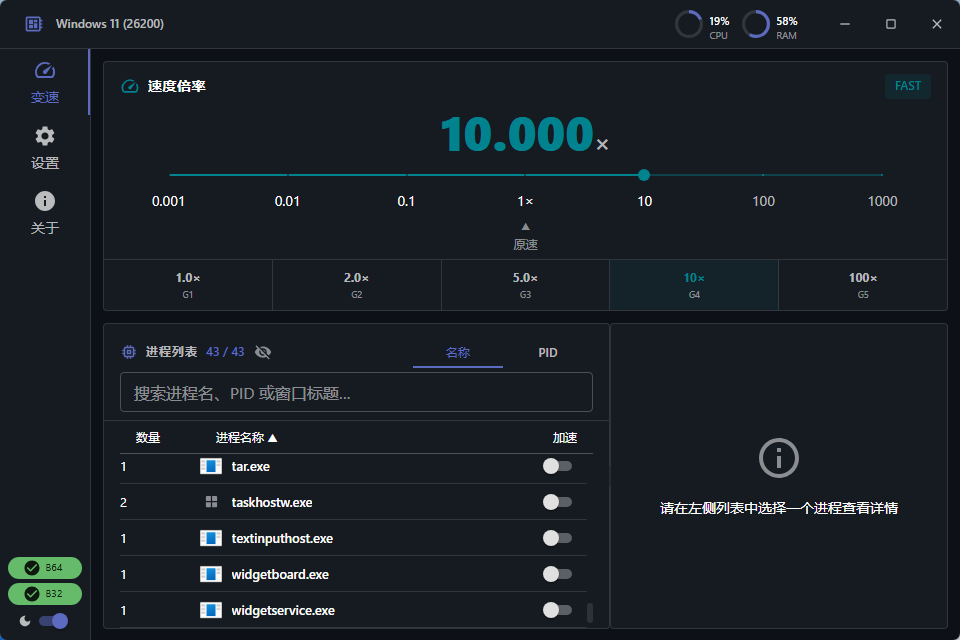Click the taskhostw.exe process icon
Screen dimensions: 960x640
(211, 502)
